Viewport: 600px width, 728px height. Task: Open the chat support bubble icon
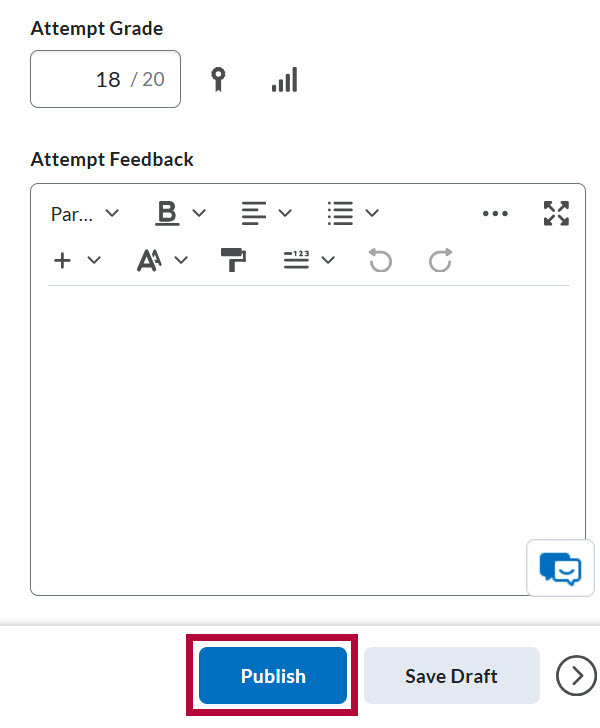560,568
